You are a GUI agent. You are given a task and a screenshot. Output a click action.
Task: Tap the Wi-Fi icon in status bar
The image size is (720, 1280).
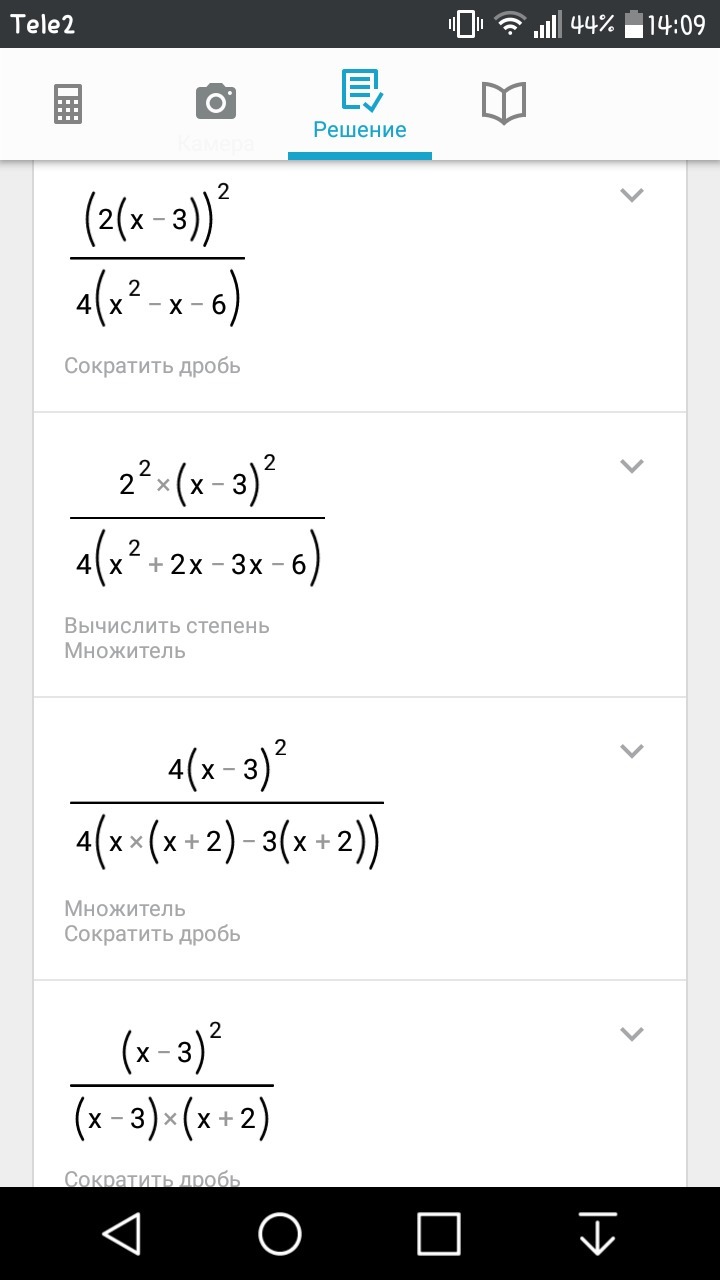point(511,24)
